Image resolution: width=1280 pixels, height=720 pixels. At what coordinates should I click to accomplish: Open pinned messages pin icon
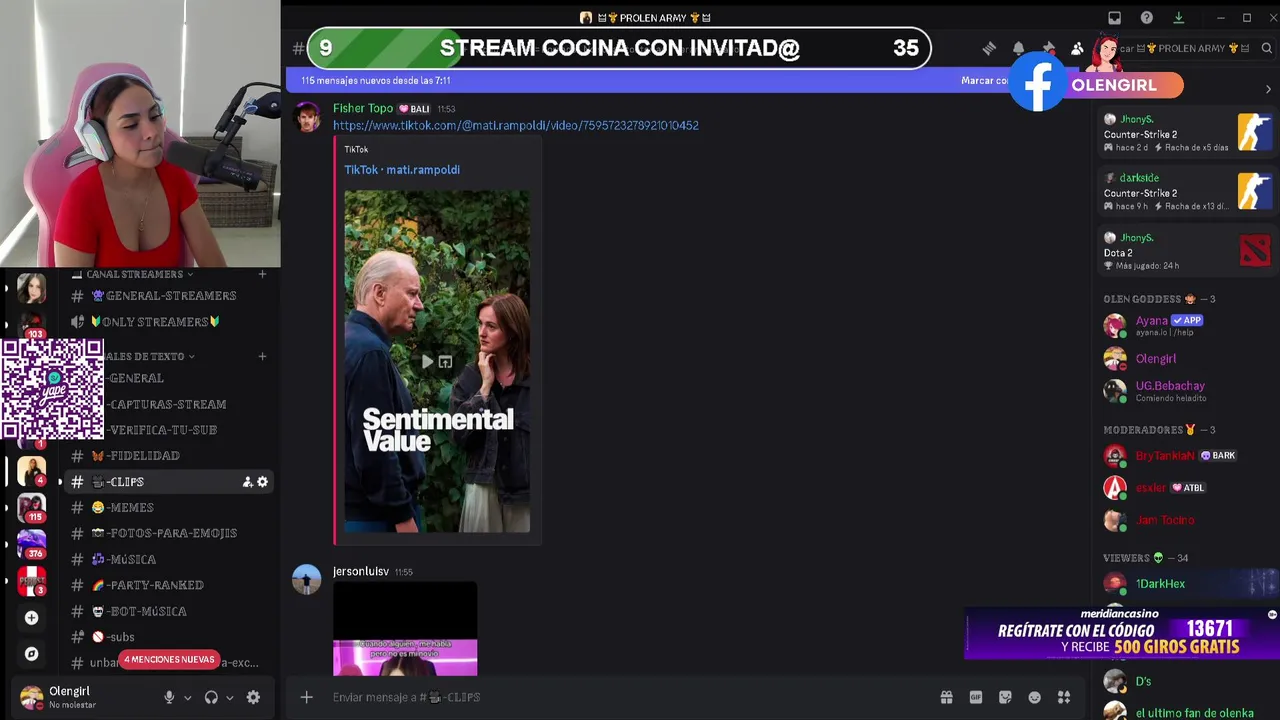pos(1048,48)
